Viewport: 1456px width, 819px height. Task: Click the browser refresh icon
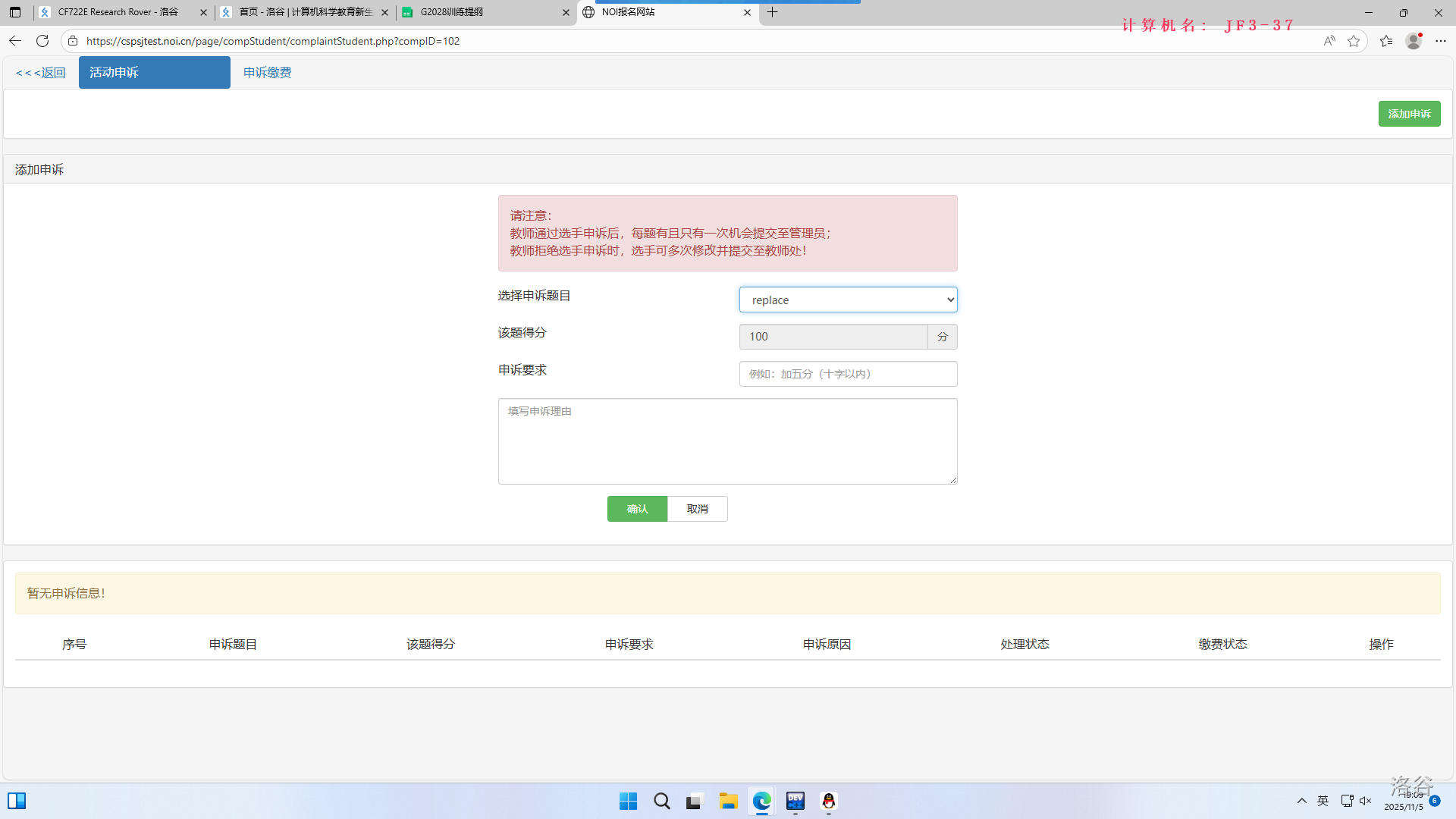(x=42, y=41)
